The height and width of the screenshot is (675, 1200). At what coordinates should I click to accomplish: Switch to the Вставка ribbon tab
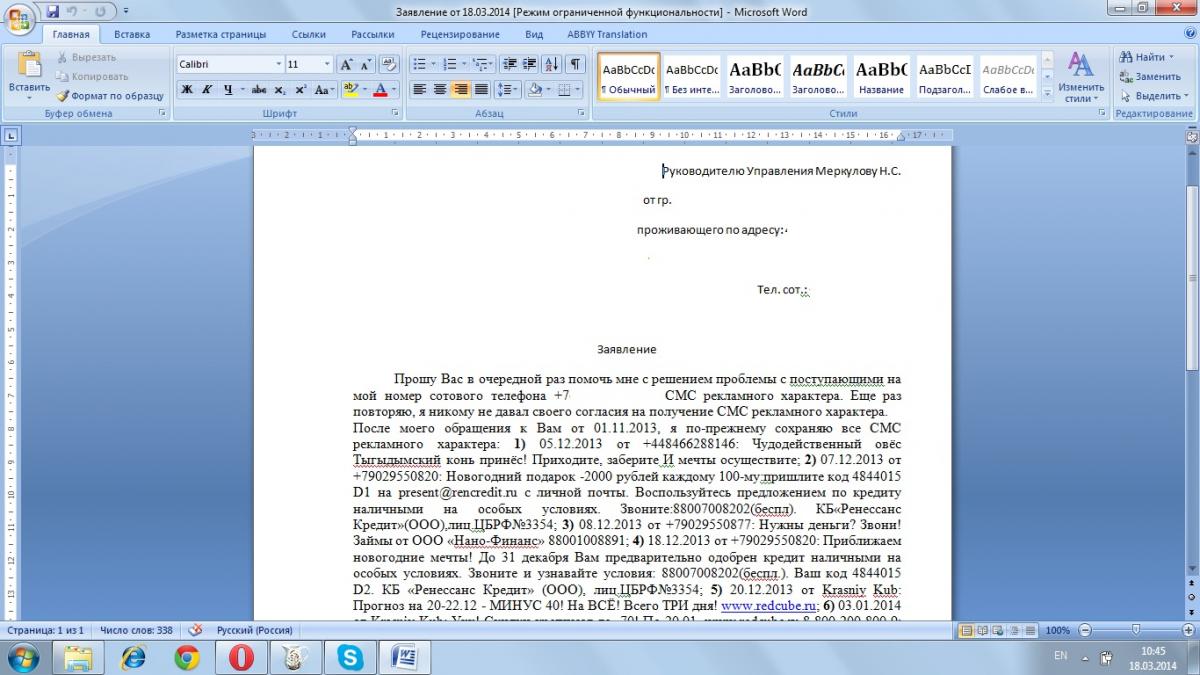coord(132,34)
